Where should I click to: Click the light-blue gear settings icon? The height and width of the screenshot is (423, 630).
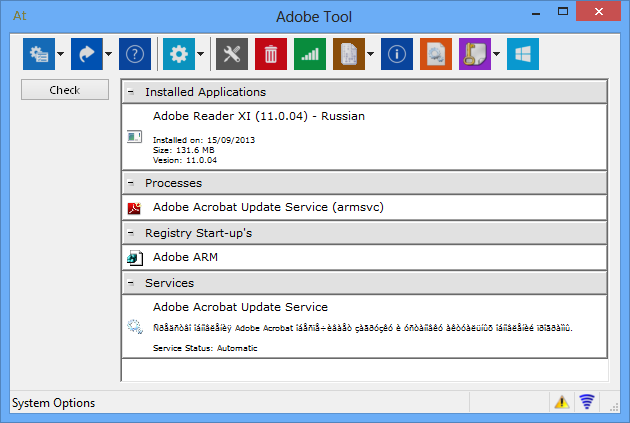[179, 54]
